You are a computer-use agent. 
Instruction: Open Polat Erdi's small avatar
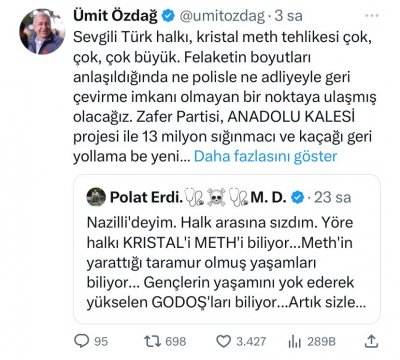point(96,197)
